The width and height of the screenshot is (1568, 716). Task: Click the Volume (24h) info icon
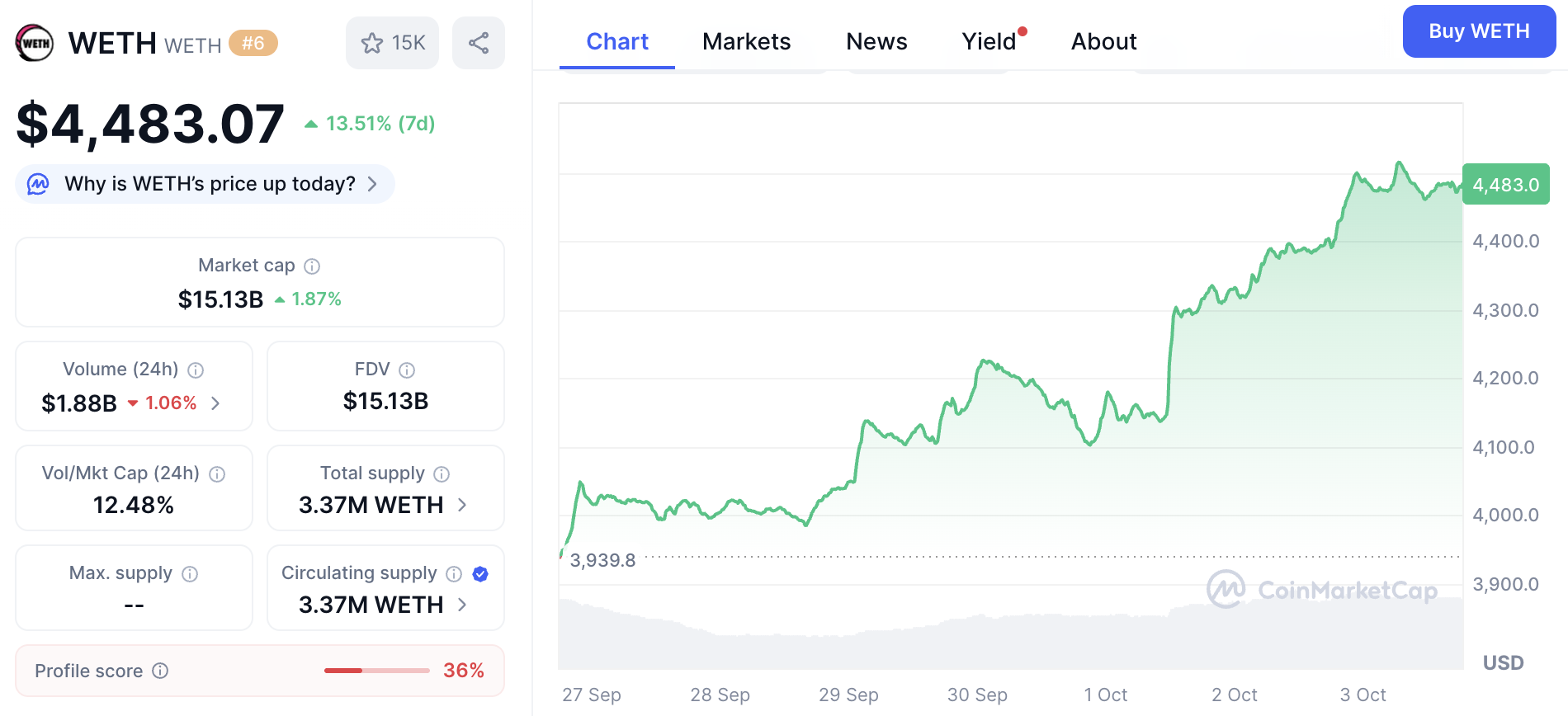tap(196, 370)
